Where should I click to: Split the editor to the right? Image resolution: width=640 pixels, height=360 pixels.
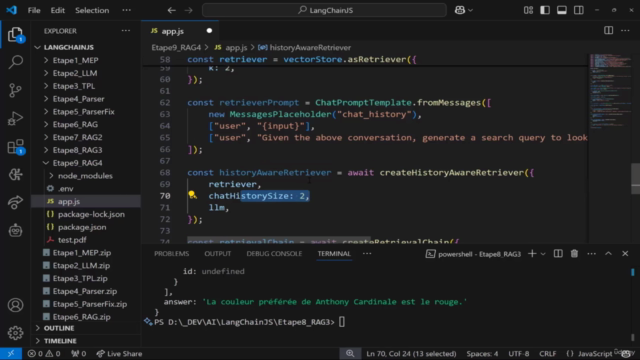(x=608, y=31)
